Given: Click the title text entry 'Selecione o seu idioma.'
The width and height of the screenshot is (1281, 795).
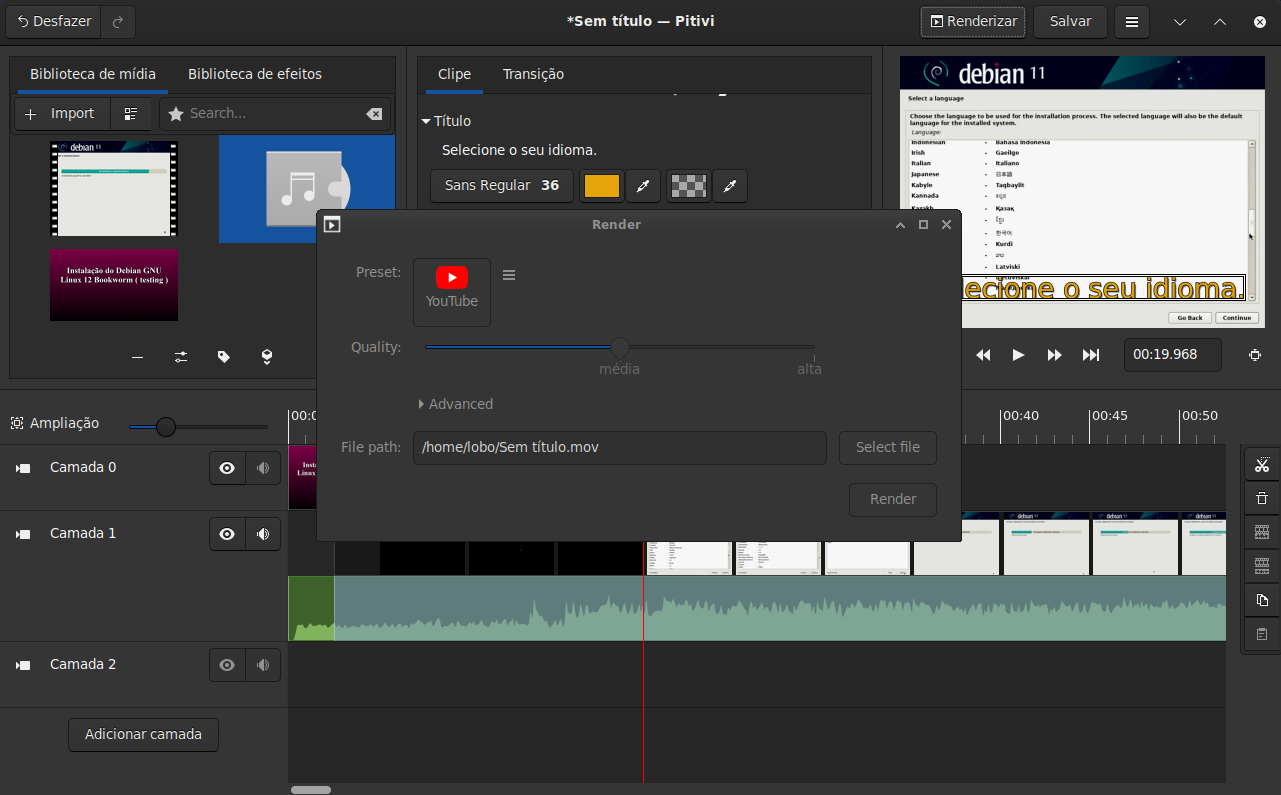Looking at the screenshot, I should (x=520, y=151).
